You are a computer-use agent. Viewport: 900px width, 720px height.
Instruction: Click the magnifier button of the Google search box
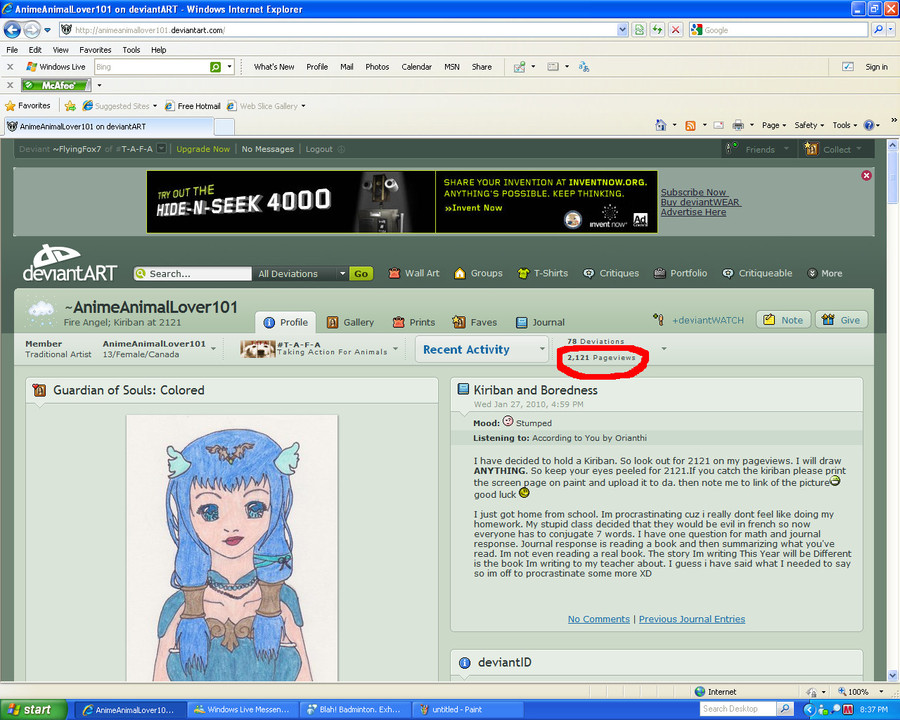point(878,30)
